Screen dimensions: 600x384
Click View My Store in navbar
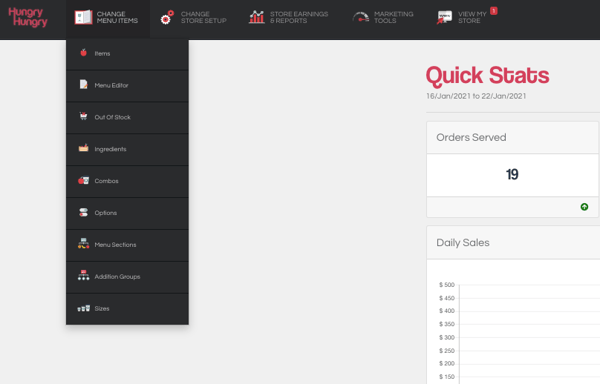click(462, 18)
